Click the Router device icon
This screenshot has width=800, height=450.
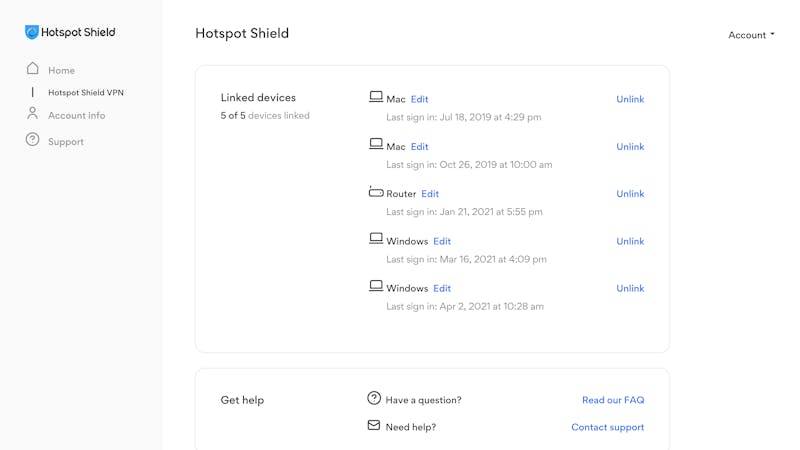coord(376,192)
